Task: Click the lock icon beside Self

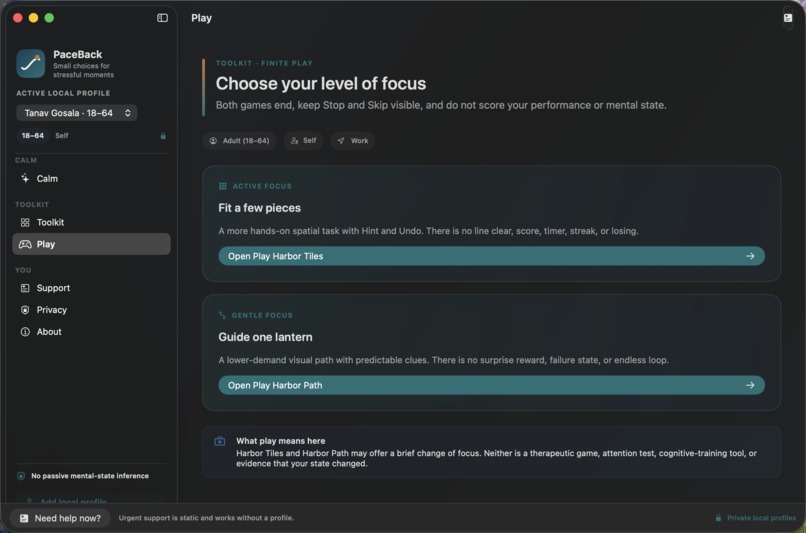Action: pyautogui.click(x=163, y=136)
